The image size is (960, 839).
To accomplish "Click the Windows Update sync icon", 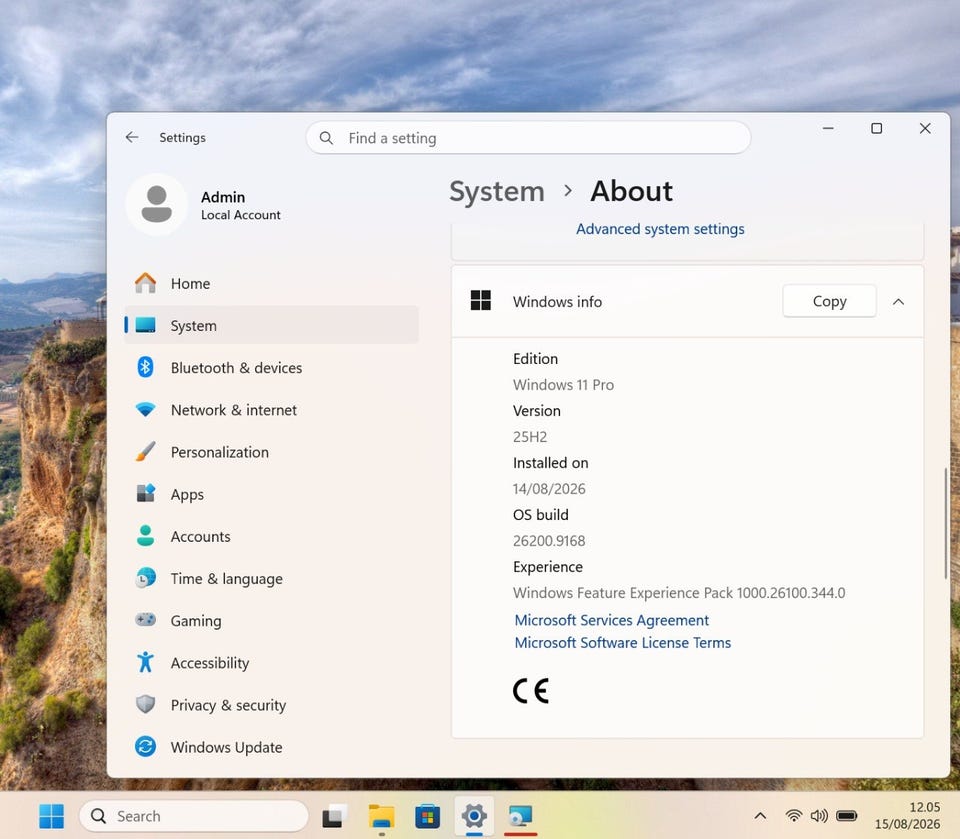I will click(x=145, y=747).
